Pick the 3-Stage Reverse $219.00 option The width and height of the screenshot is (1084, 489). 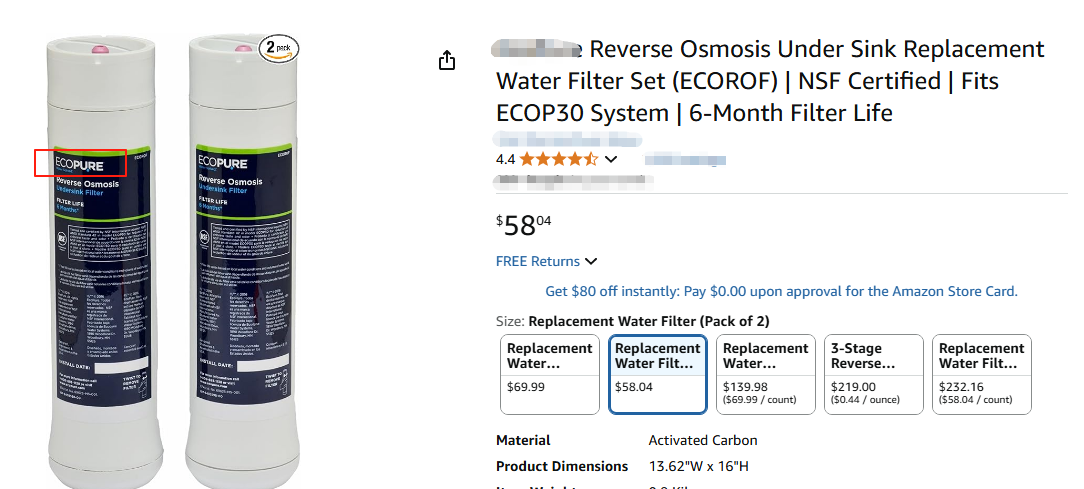point(874,374)
